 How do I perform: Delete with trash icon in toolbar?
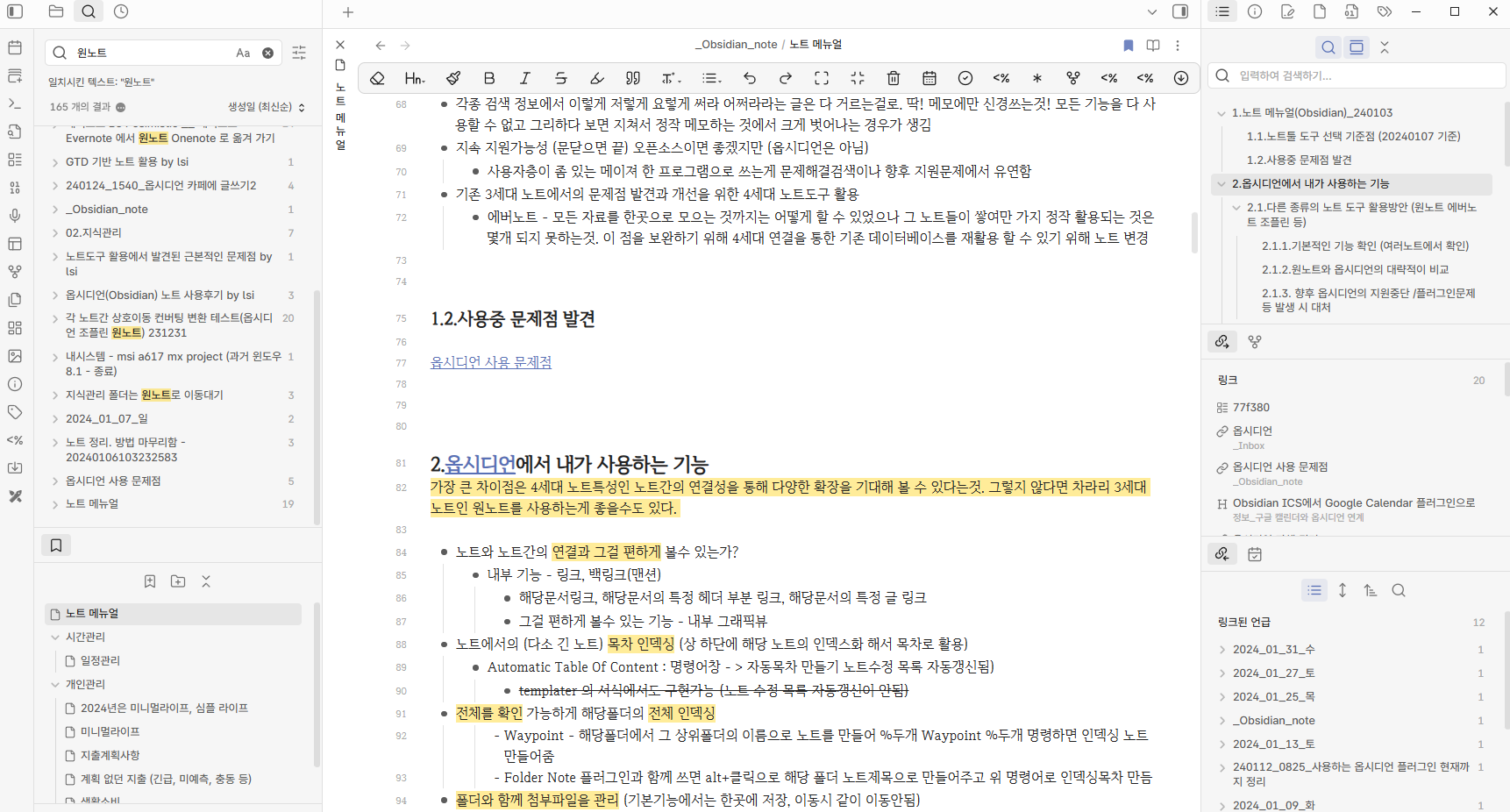[x=894, y=78]
